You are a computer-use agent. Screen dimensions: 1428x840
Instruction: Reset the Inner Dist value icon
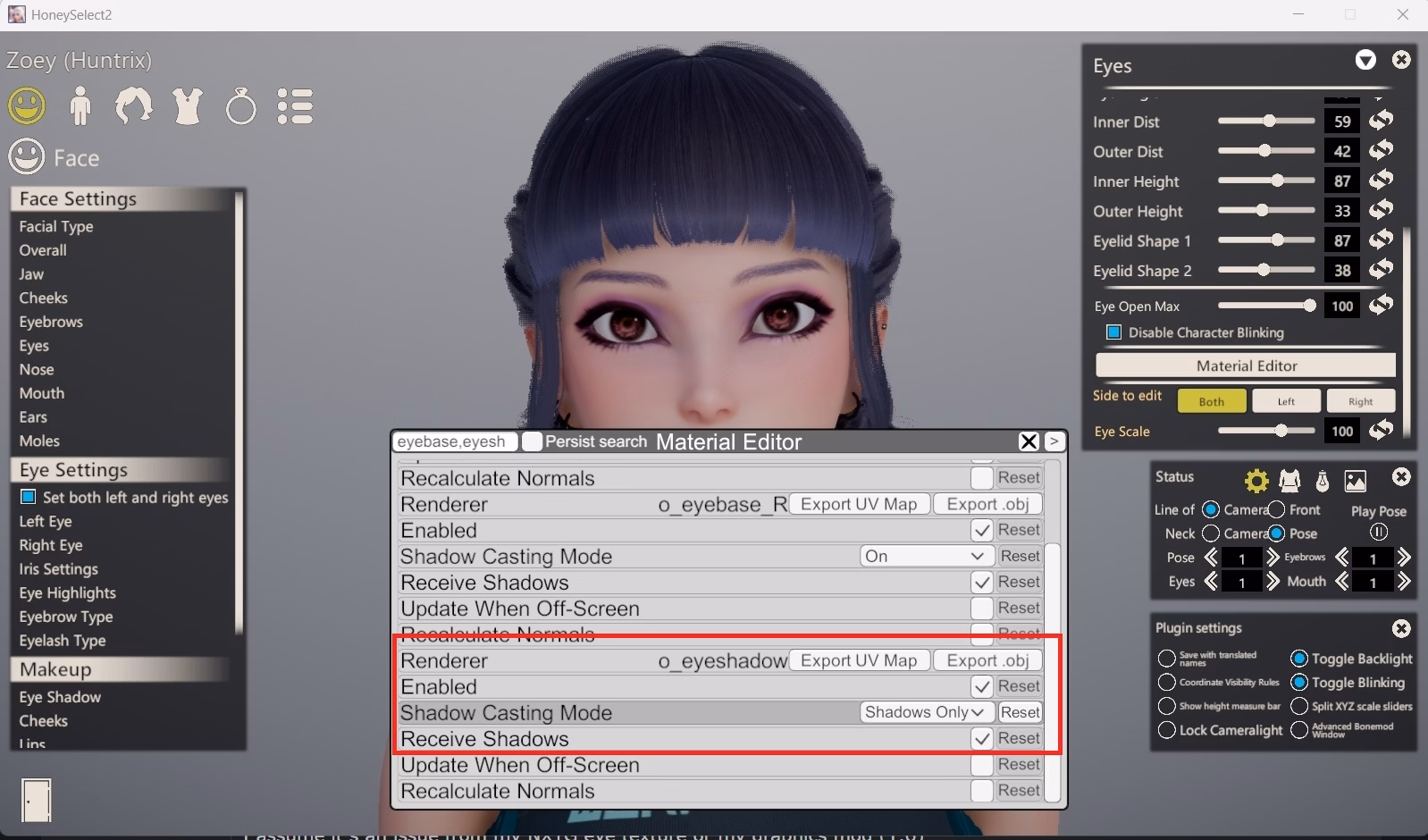pyautogui.click(x=1382, y=121)
